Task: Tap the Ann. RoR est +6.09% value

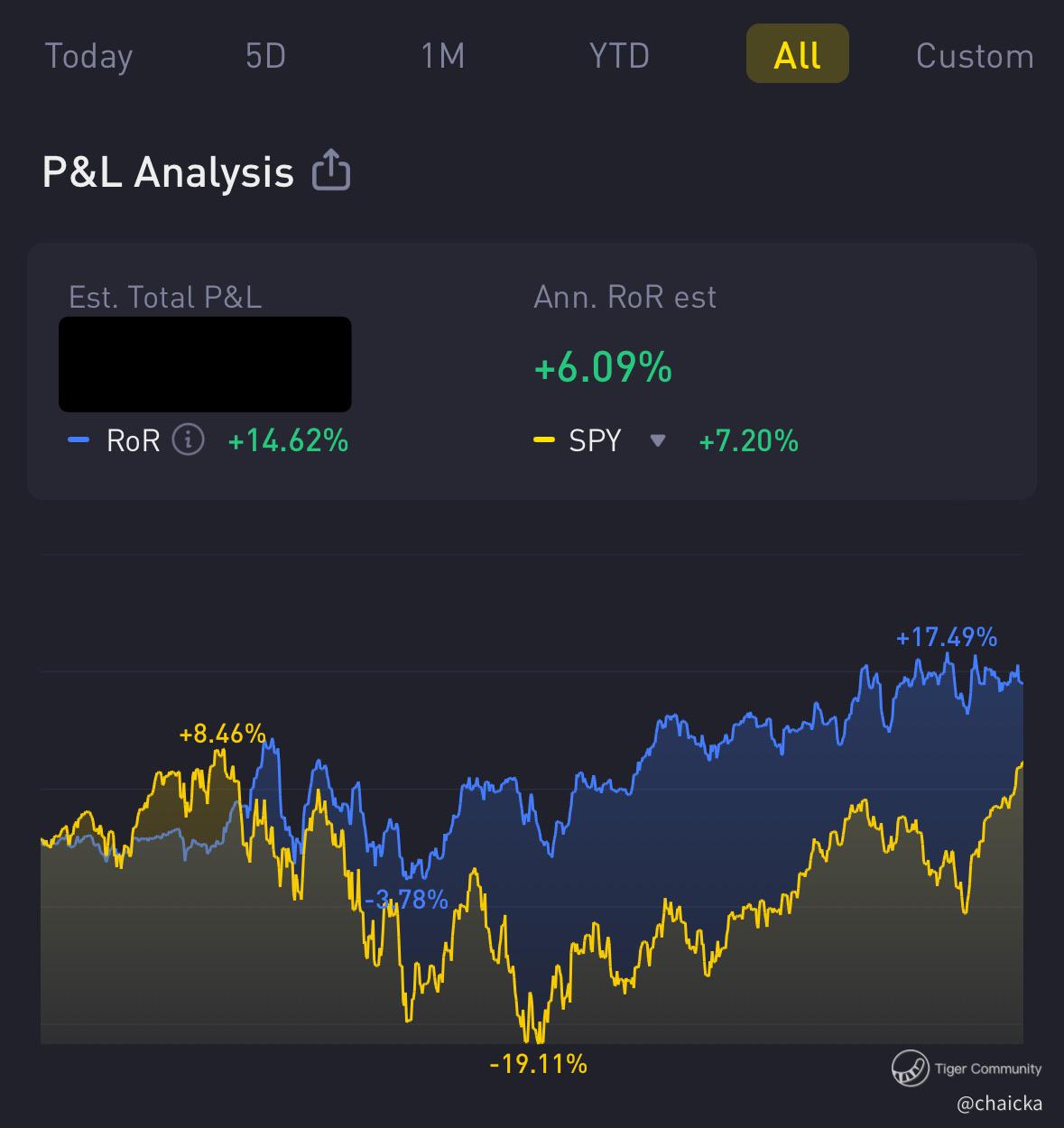Action: [x=603, y=368]
